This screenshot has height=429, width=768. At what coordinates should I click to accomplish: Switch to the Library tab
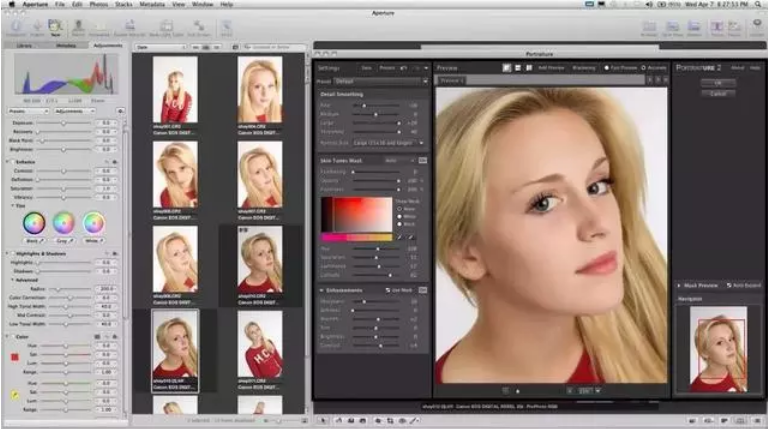pyautogui.click(x=24, y=46)
